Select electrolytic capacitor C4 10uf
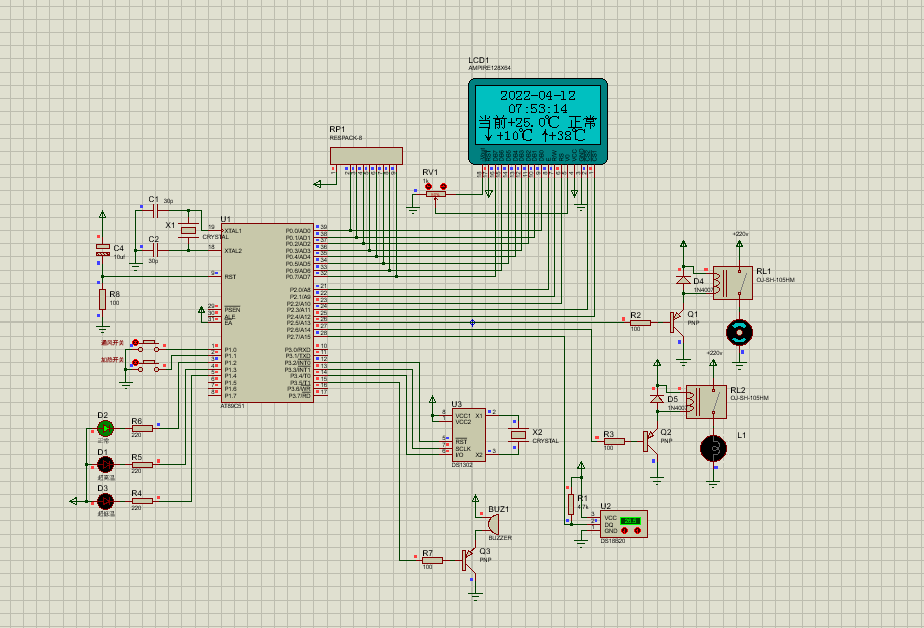This screenshot has height=628, width=924. tap(103, 250)
